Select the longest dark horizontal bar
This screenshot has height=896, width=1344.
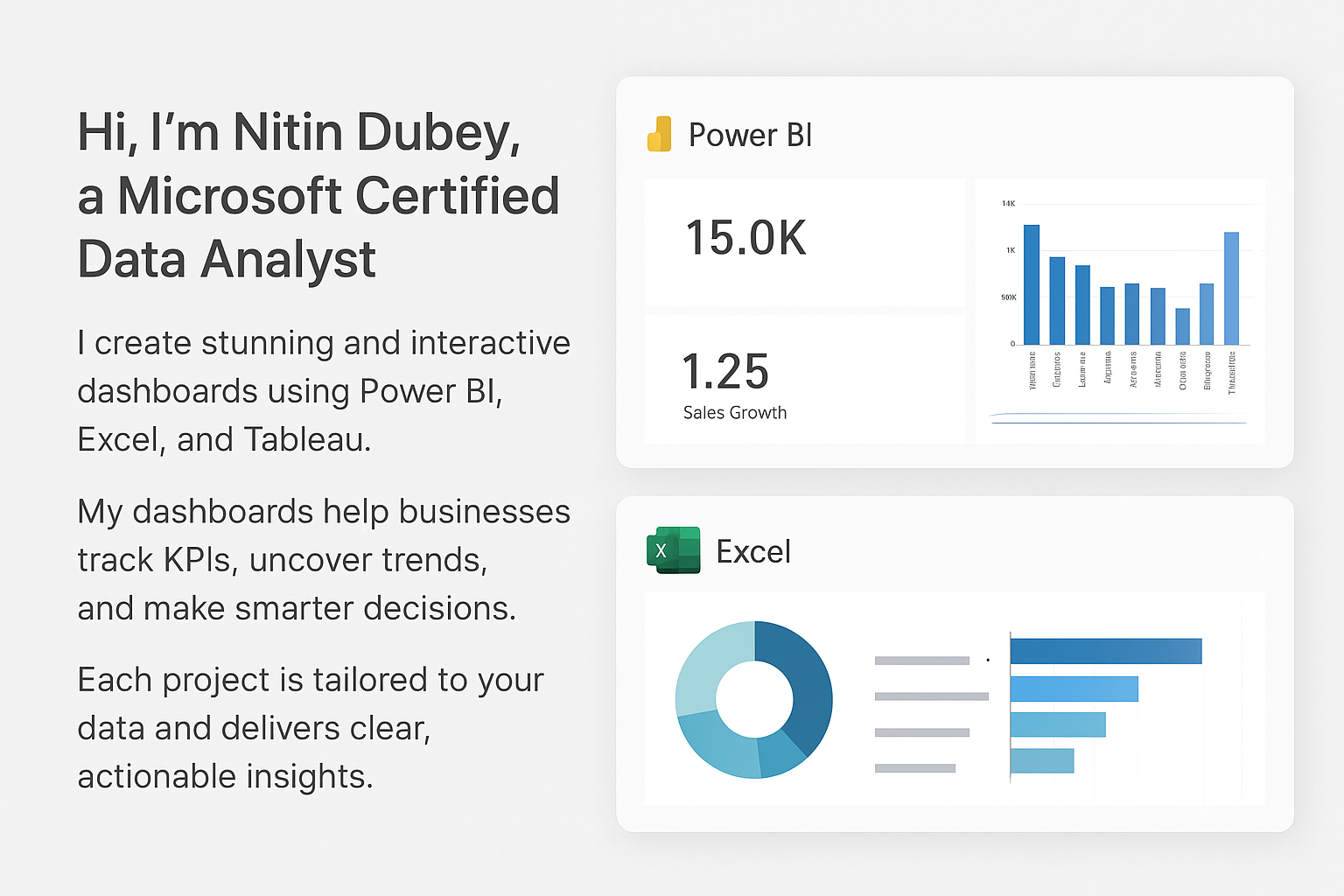(1105, 651)
